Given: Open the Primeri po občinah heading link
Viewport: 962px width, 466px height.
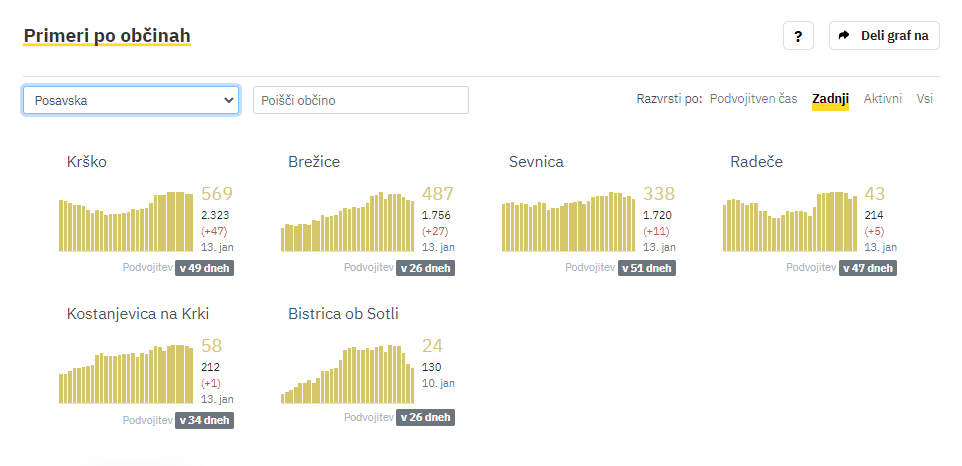Looking at the screenshot, I should pos(107,36).
